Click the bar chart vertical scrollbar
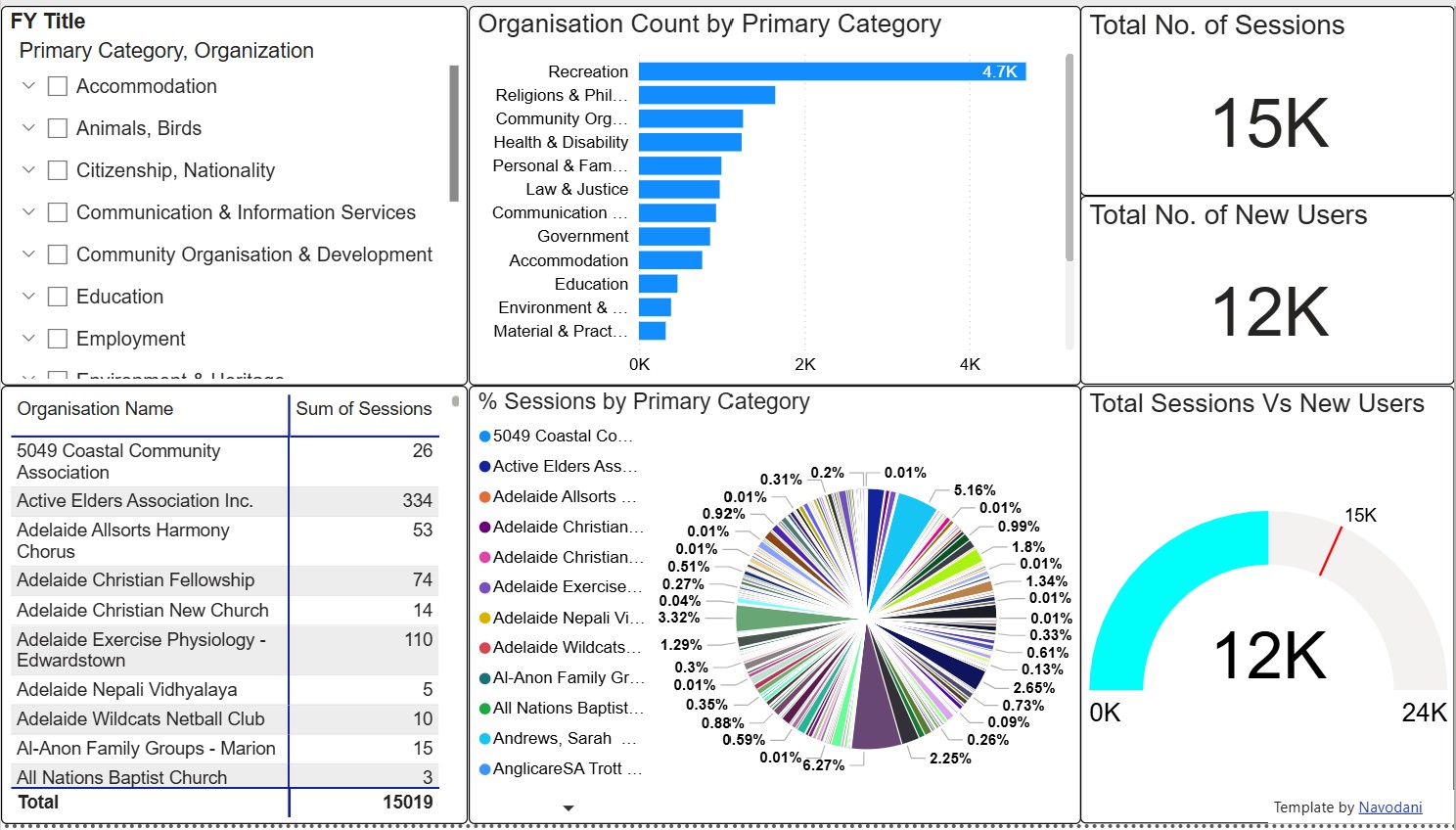 coord(1069,157)
